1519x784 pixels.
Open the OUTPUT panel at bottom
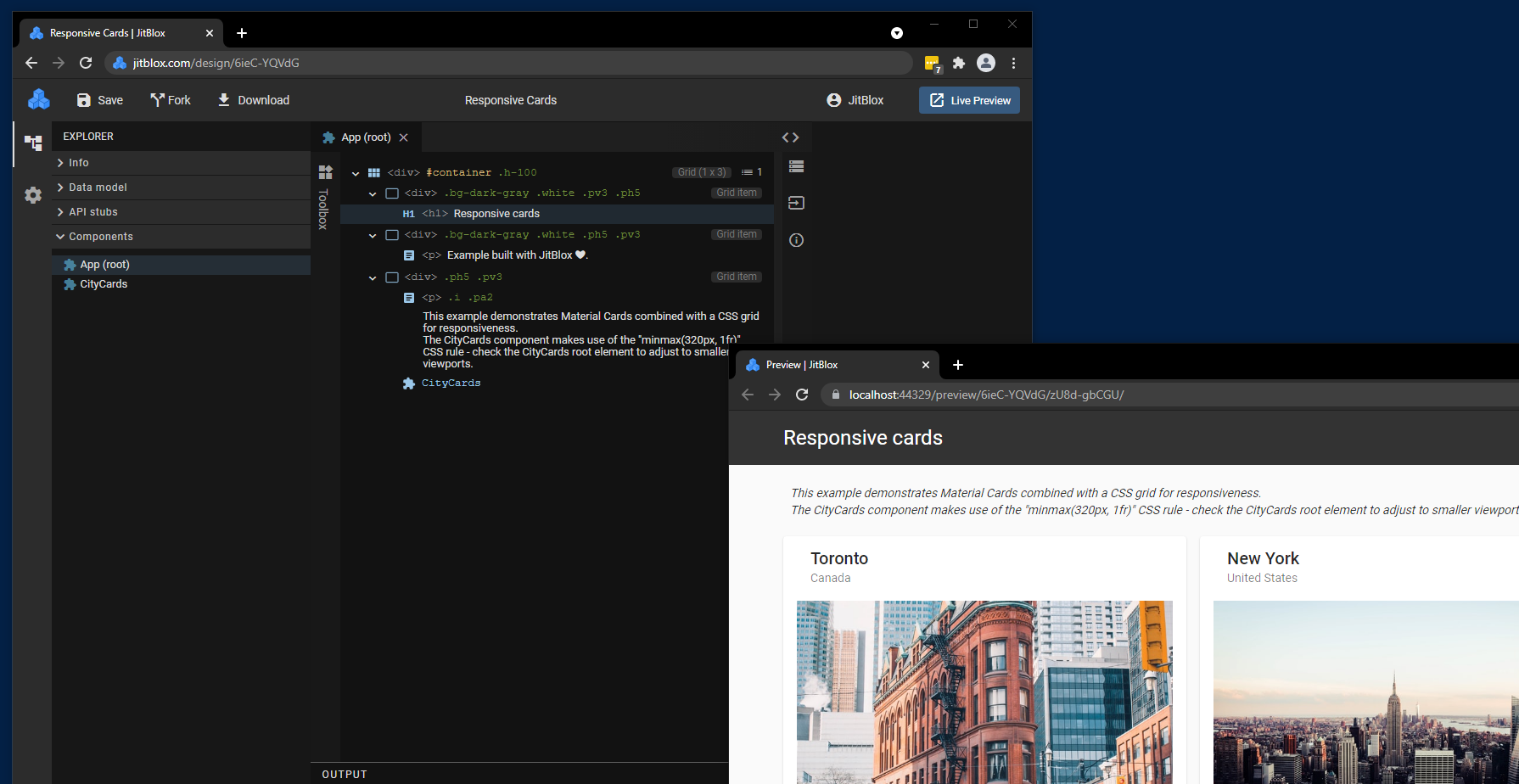(x=345, y=775)
